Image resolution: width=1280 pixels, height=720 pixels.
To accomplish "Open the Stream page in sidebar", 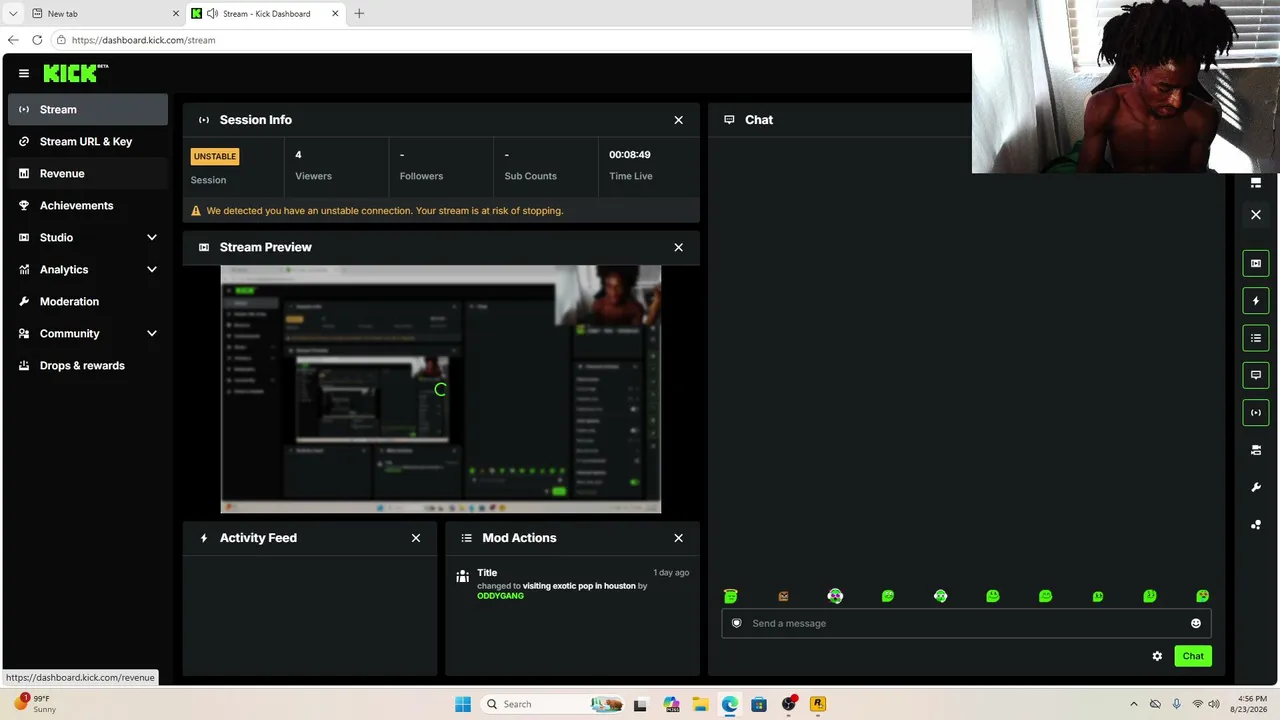I will pos(88,110).
